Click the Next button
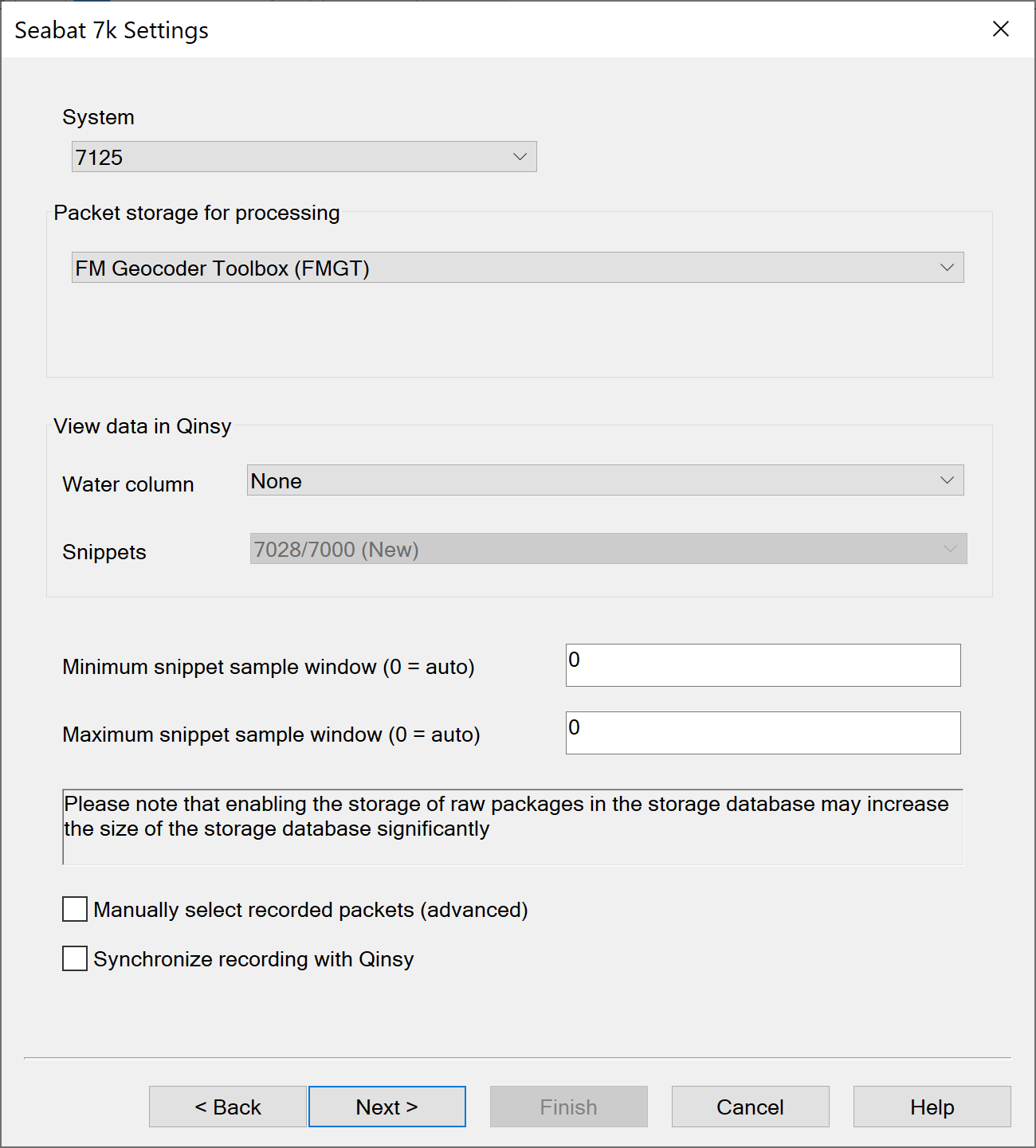This screenshot has width=1036, height=1148. [x=387, y=1107]
